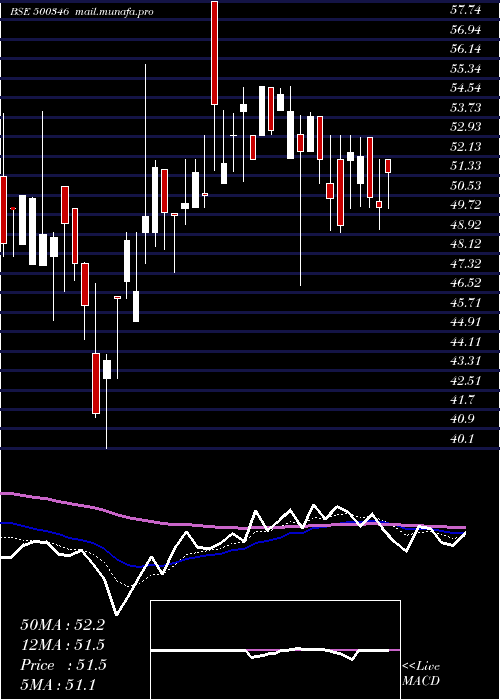Click the 43.31 price level label
The width and height of the screenshot is (500, 700).
pos(466,360)
